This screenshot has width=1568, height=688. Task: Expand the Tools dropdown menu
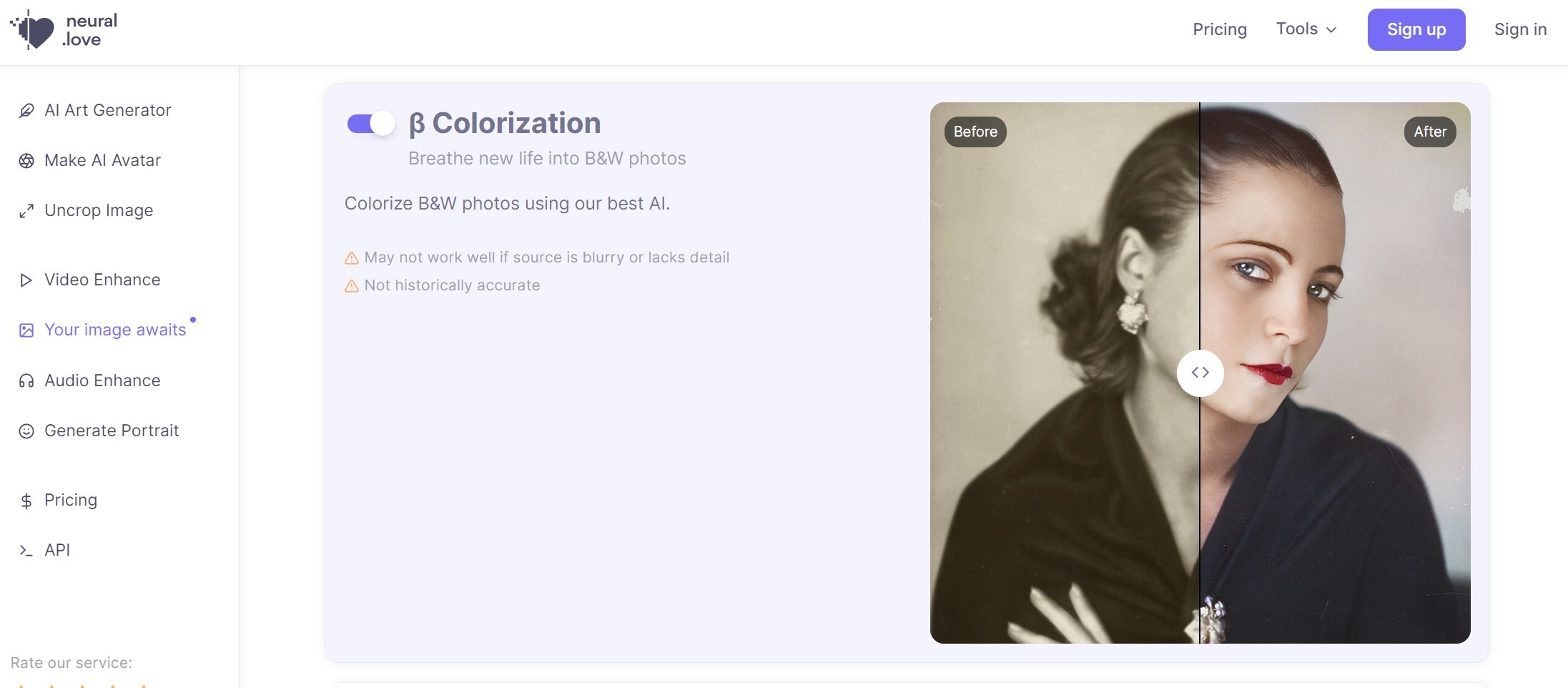[x=1306, y=29]
